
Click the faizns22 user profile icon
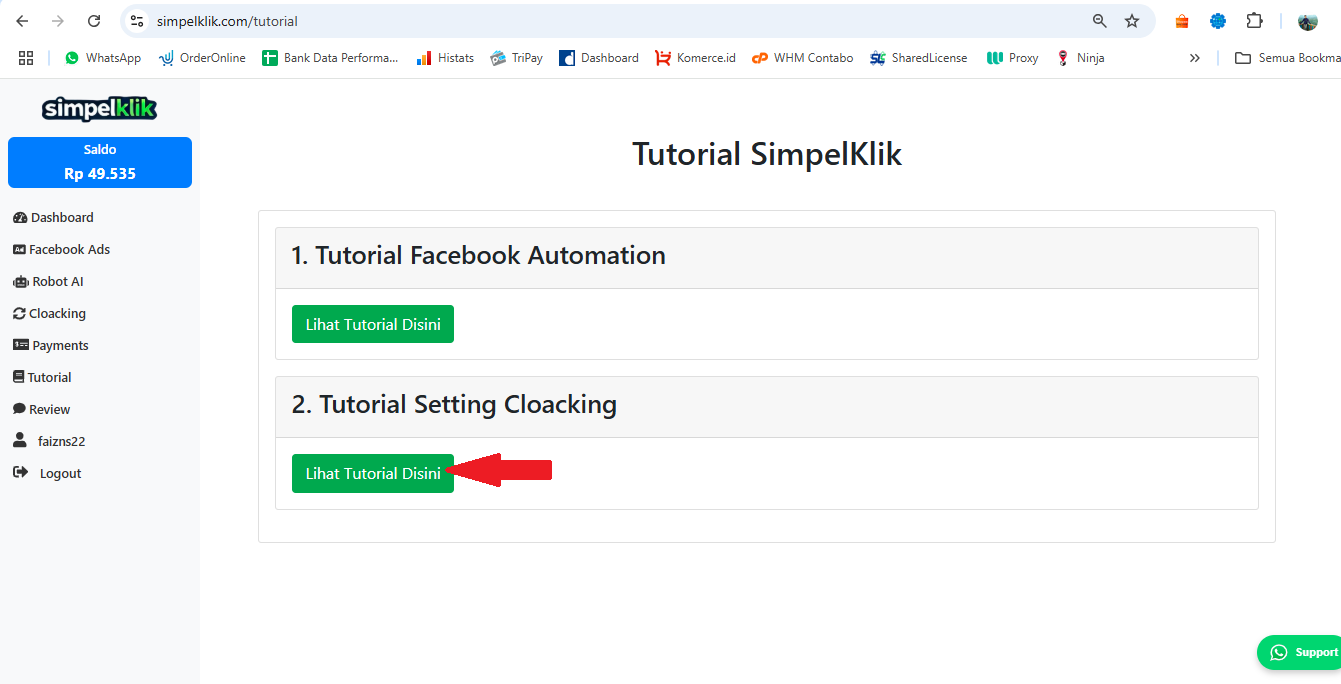(20, 441)
